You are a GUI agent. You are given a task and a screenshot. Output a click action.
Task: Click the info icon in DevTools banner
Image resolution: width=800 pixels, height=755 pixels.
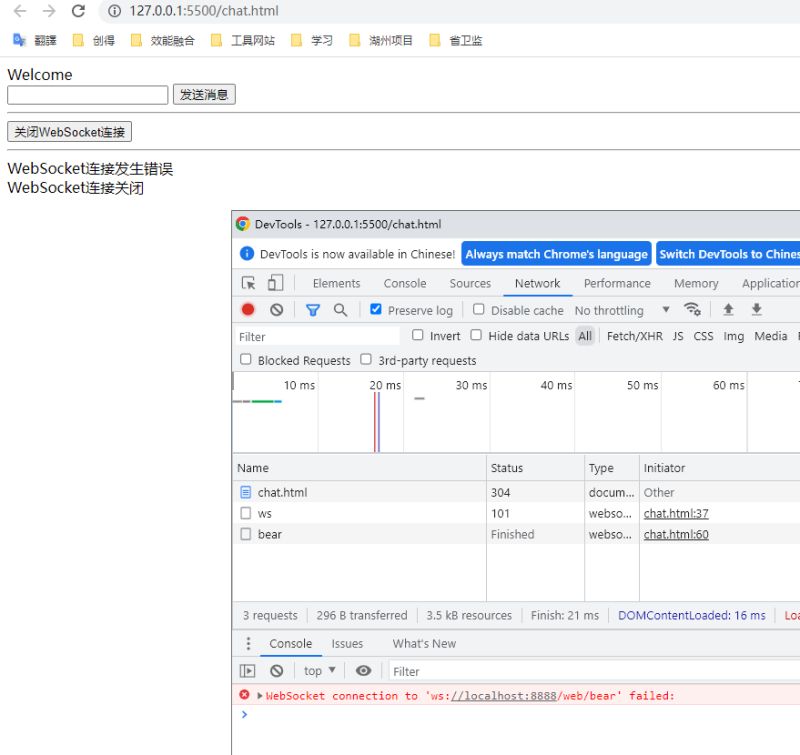247,254
